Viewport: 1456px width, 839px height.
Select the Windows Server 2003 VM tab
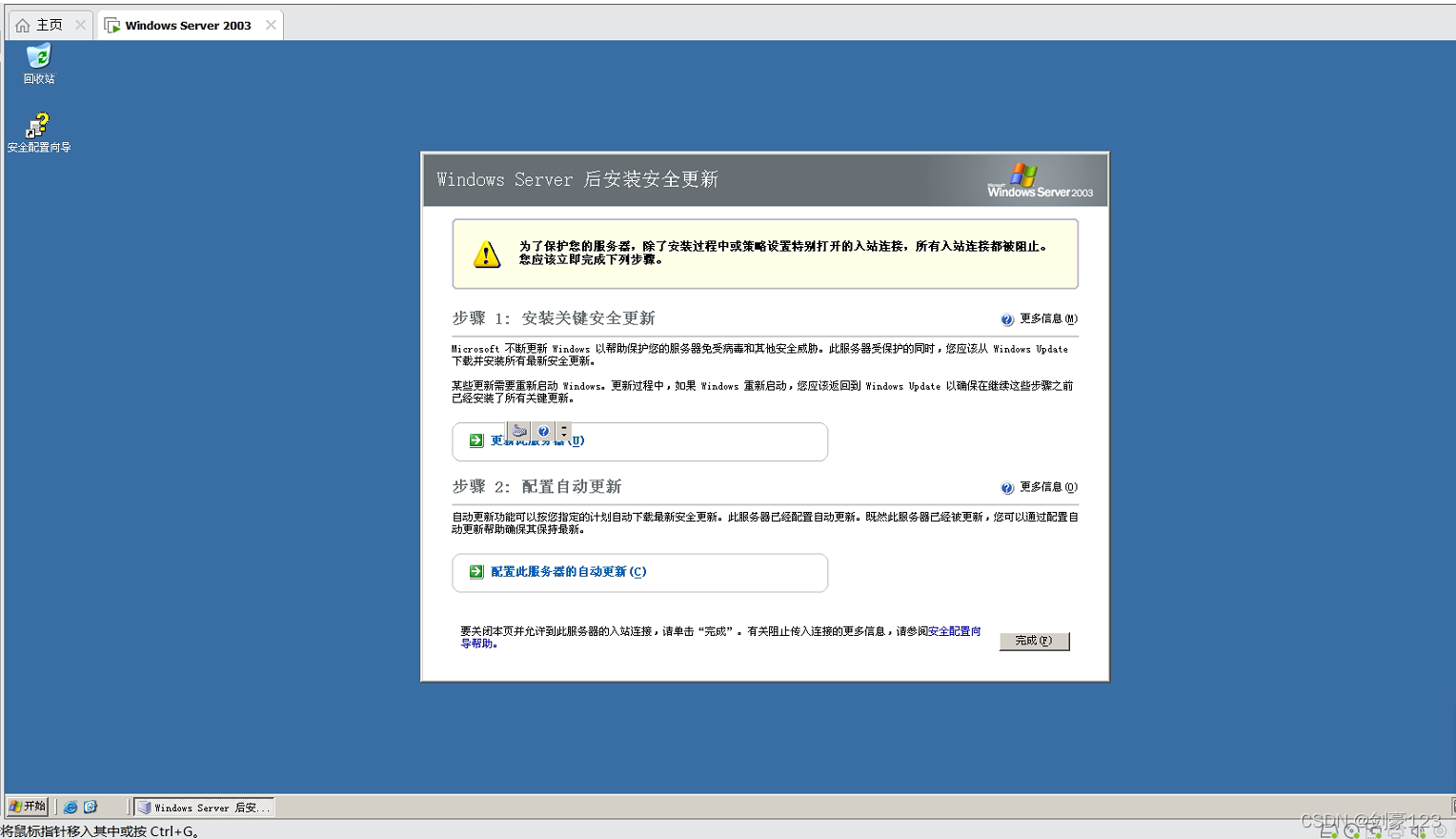tap(190, 25)
